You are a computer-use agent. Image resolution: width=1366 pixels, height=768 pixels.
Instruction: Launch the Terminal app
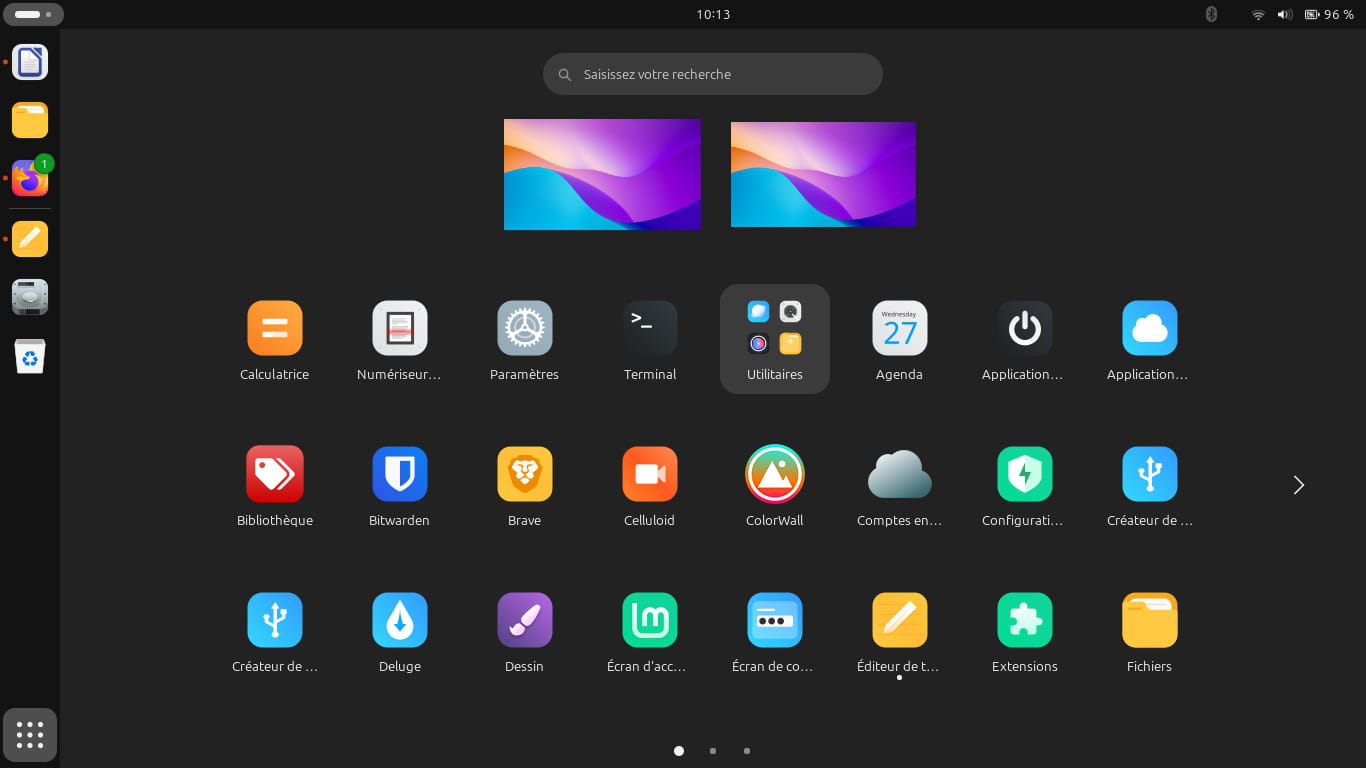coord(650,340)
